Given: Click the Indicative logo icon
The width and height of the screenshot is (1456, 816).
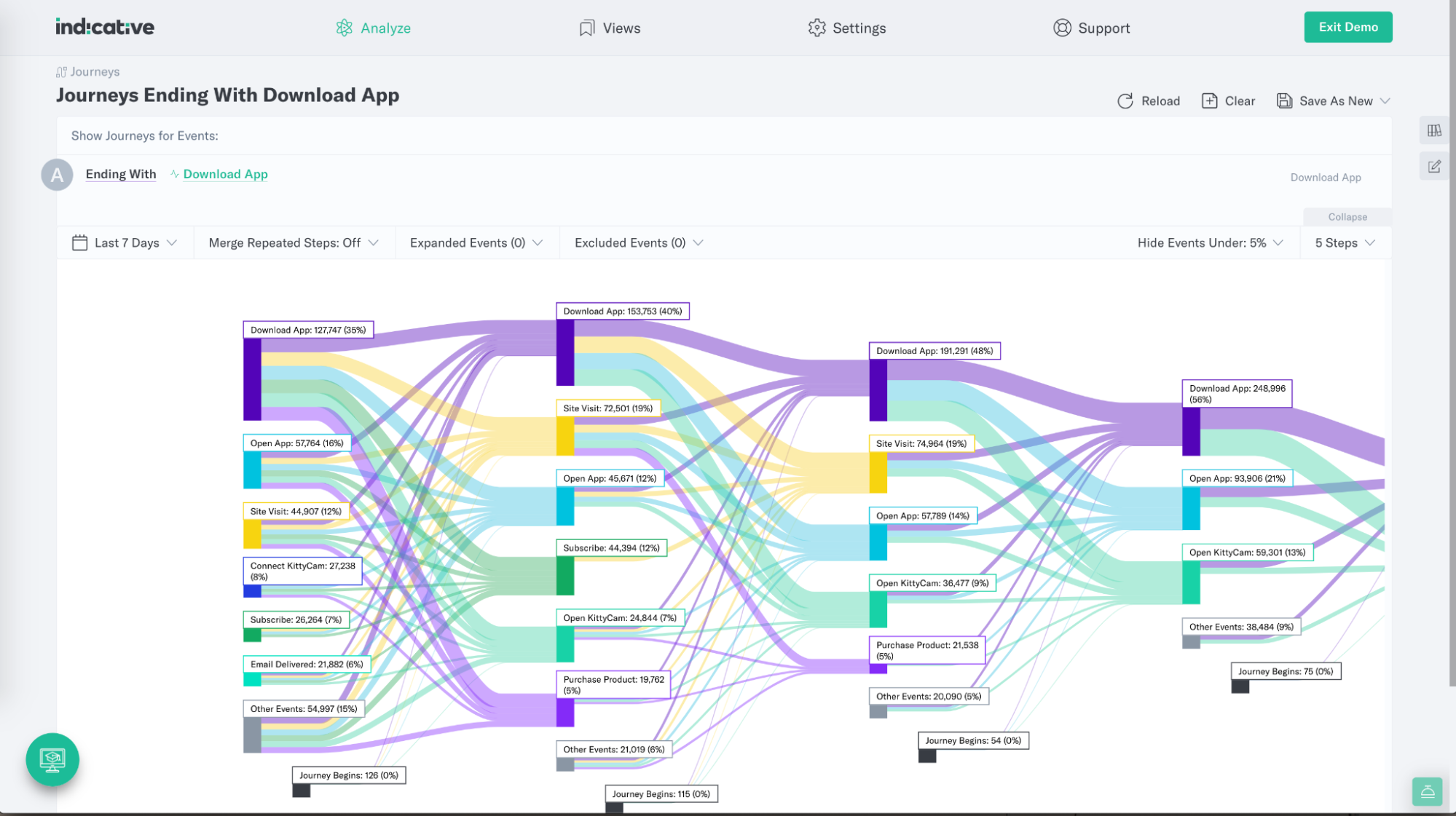Looking at the screenshot, I should coord(104,26).
